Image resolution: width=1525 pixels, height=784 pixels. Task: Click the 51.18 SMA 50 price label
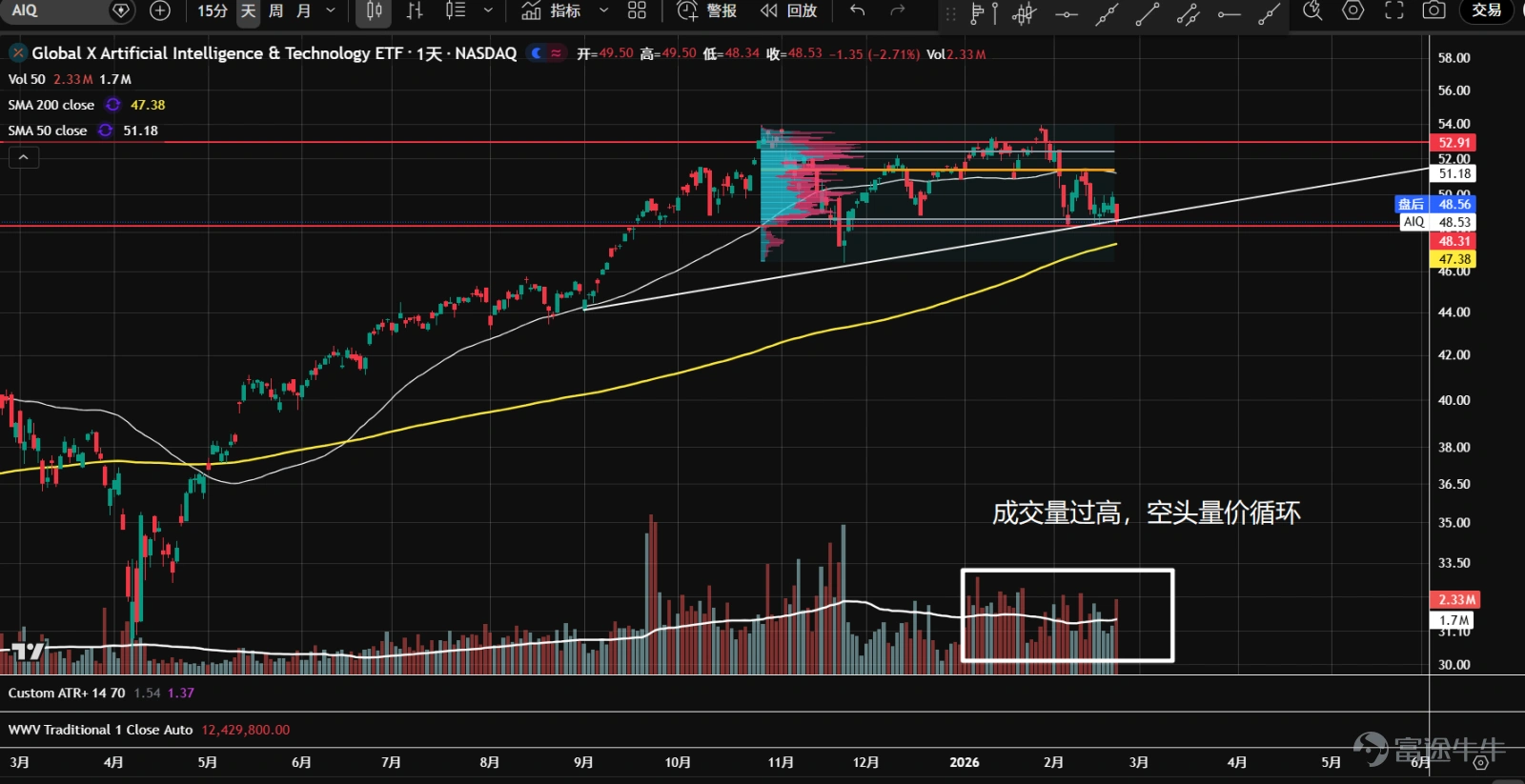[1454, 173]
